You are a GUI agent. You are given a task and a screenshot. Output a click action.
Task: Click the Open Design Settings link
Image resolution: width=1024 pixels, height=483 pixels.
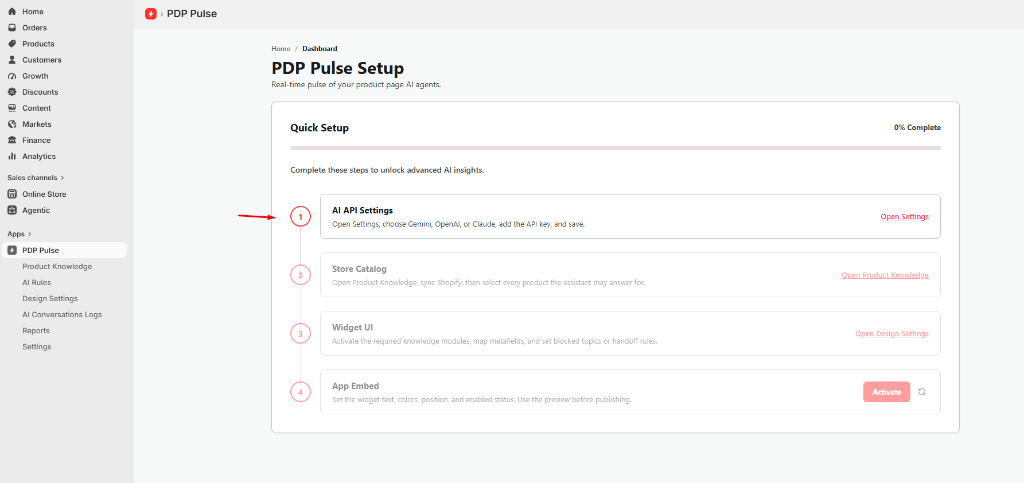892,334
